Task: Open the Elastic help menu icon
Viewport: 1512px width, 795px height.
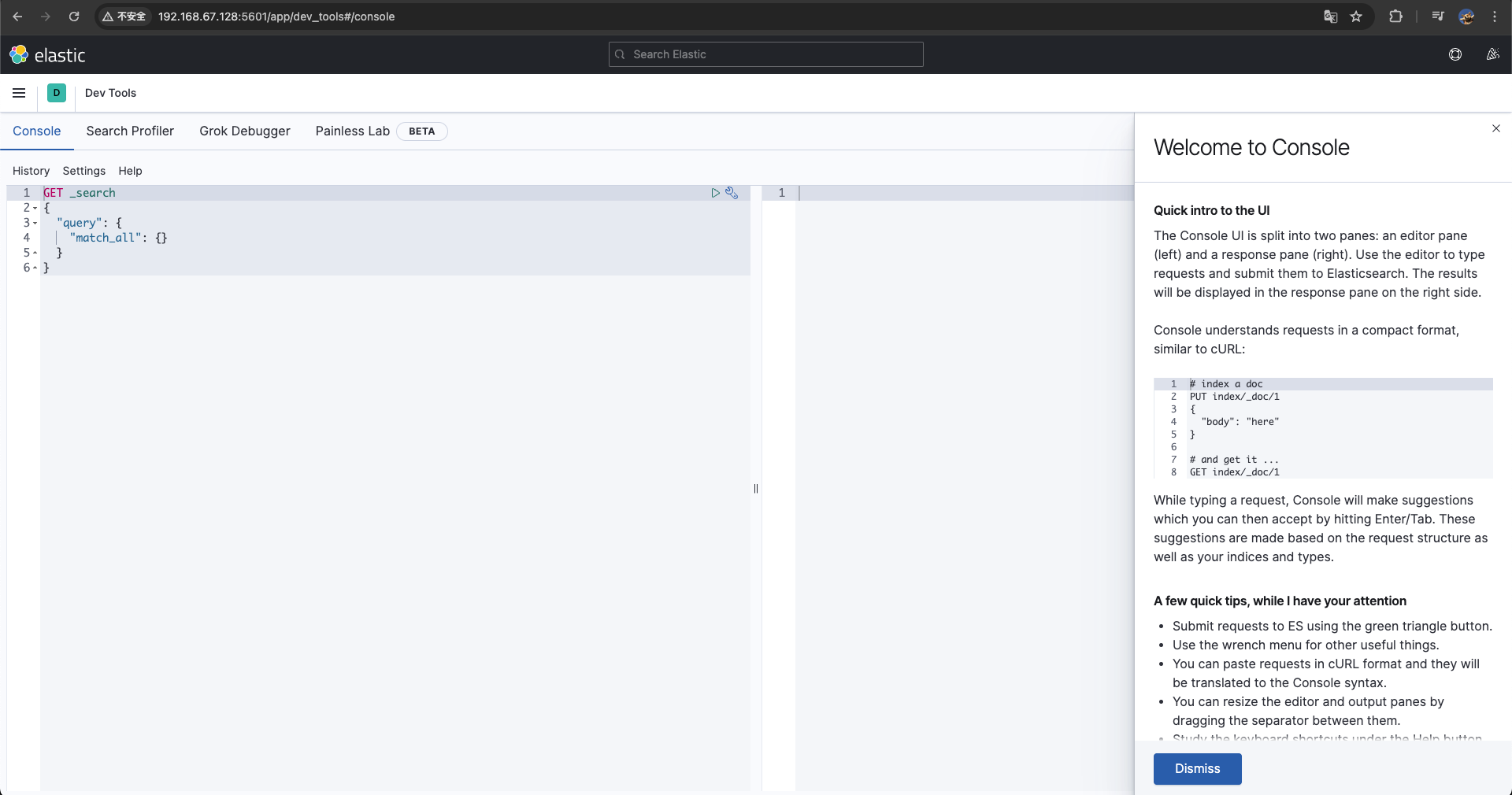Action: pyautogui.click(x=1455, y=54)
